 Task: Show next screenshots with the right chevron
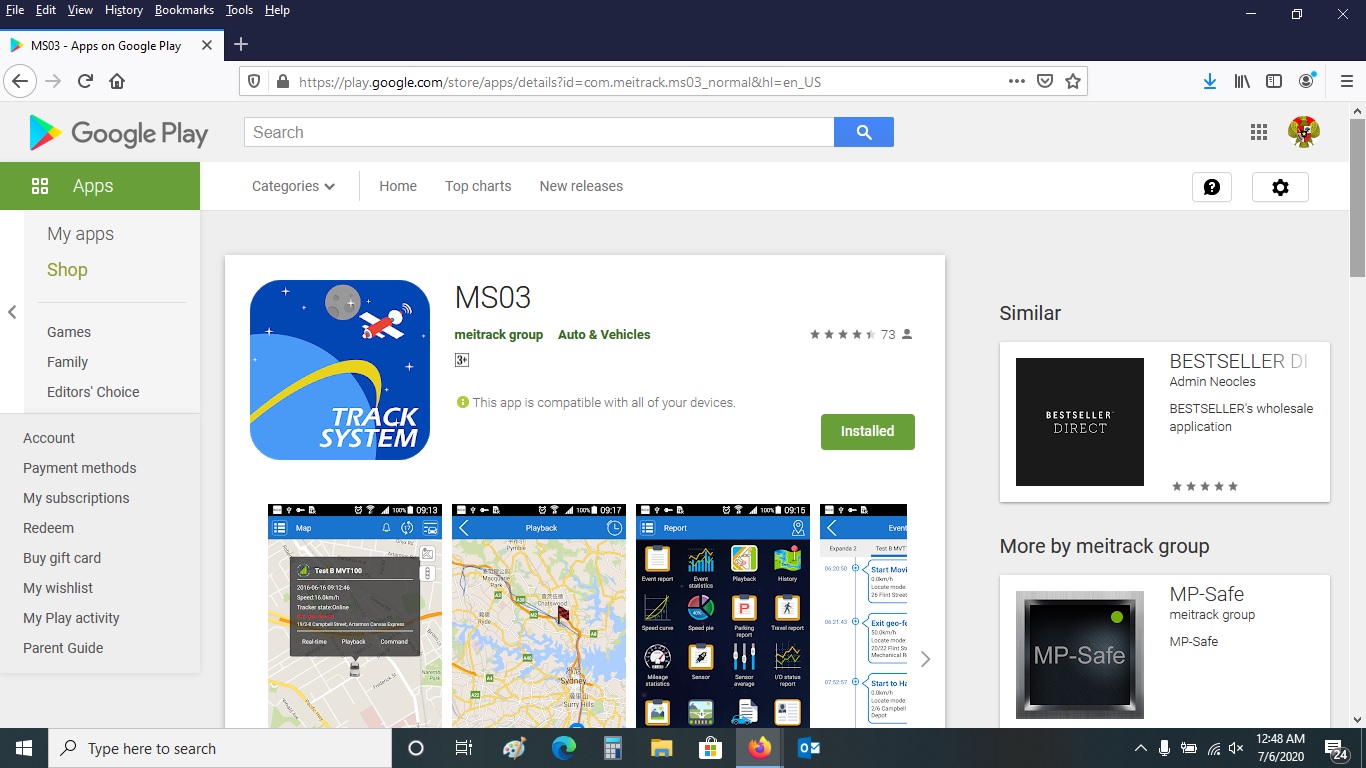coord(925,659)
